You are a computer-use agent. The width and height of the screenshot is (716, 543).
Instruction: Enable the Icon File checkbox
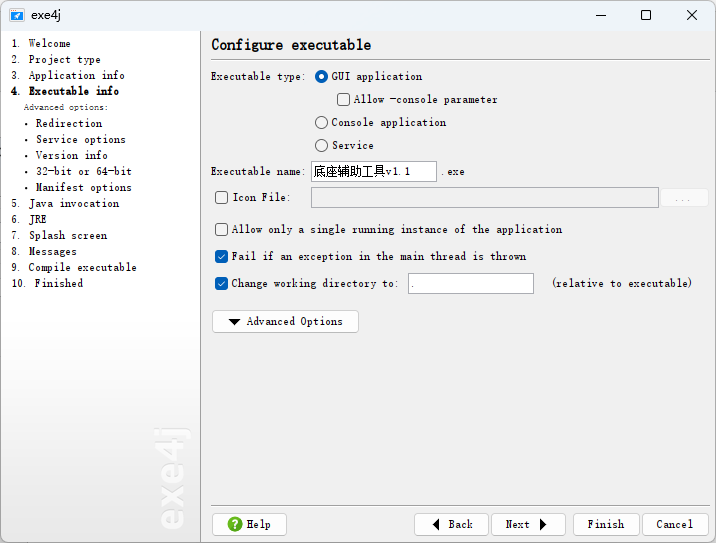(221, 197)
